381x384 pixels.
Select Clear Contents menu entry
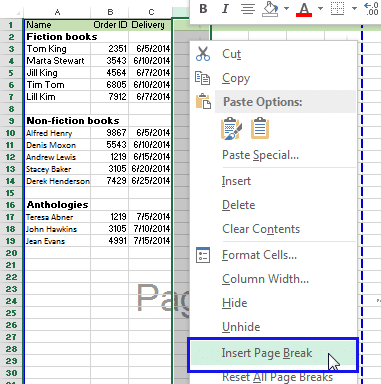tap(261, 229)
